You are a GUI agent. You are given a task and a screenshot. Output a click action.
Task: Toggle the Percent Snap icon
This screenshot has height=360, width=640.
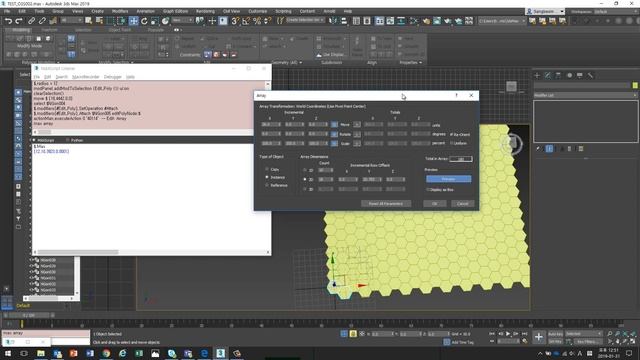pyautogui.click(x=257, y=20)
